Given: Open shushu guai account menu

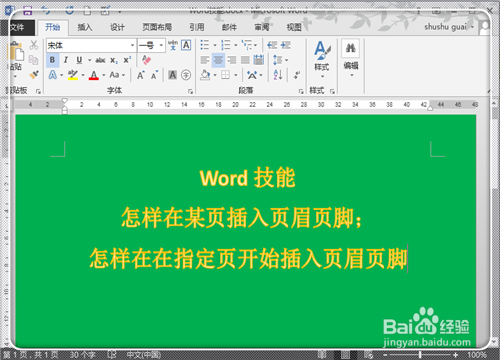Looking at the screenshot, I should [x=449, y=27].
